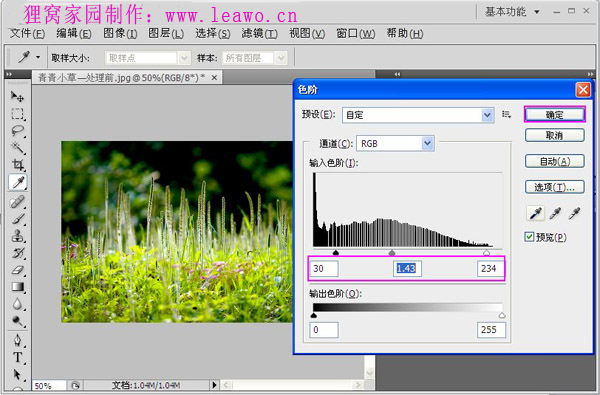600x395 pixels.
Task: Select the Type tool
Action: 17,357
